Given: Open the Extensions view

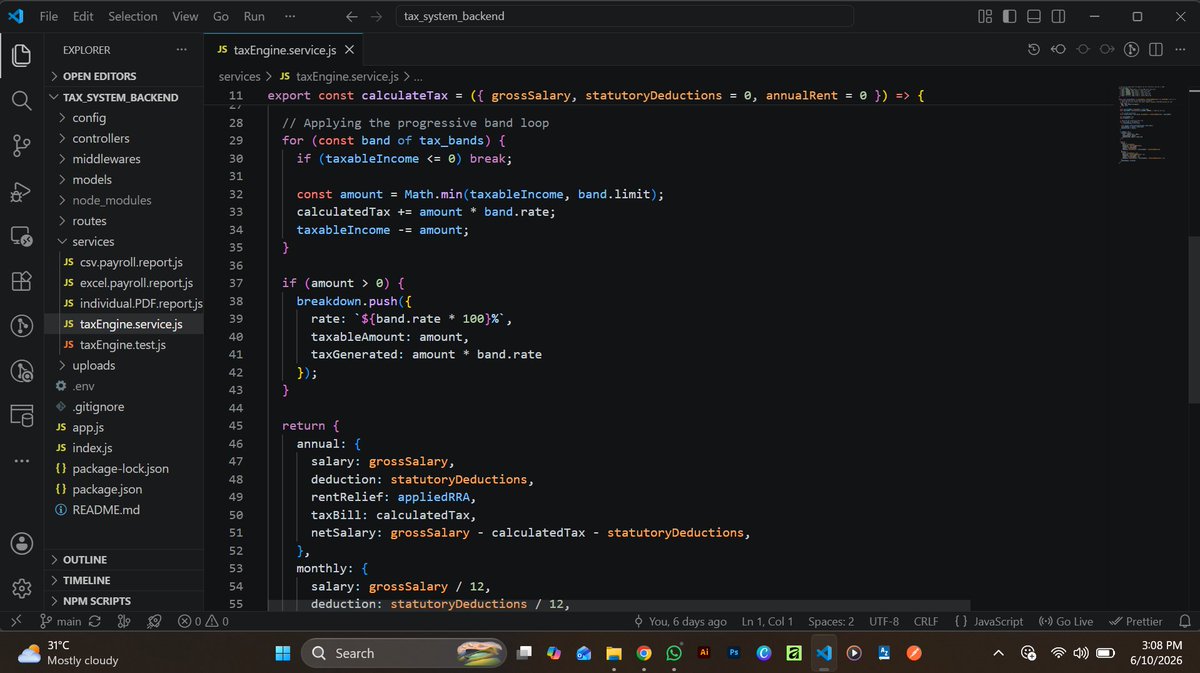Looking at the screenshot, I should (21, 282).
